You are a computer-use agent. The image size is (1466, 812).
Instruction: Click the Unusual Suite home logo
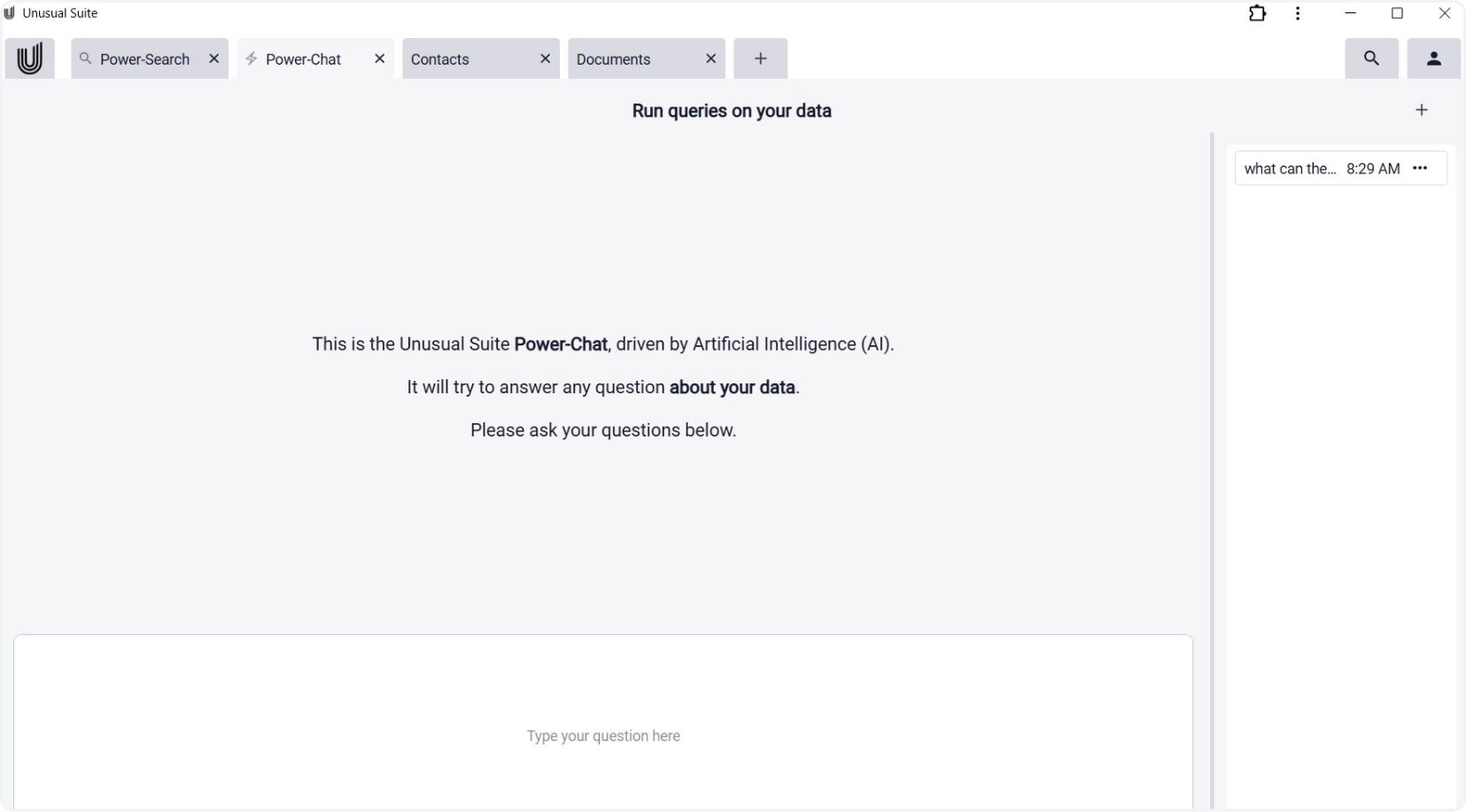coord(29,58)
